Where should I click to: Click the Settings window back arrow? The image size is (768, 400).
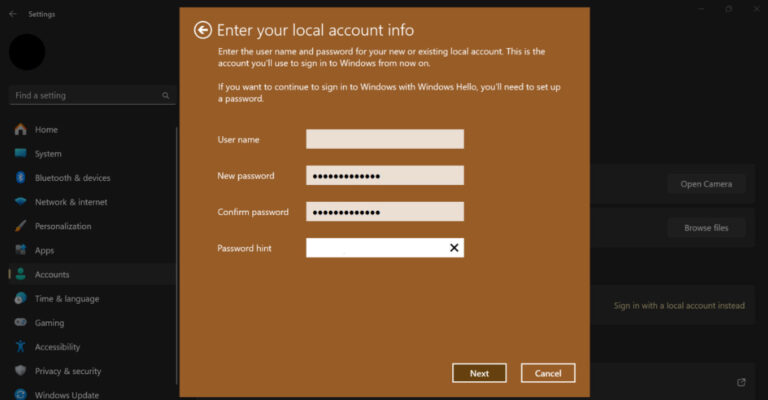click(x=13, y=14)
